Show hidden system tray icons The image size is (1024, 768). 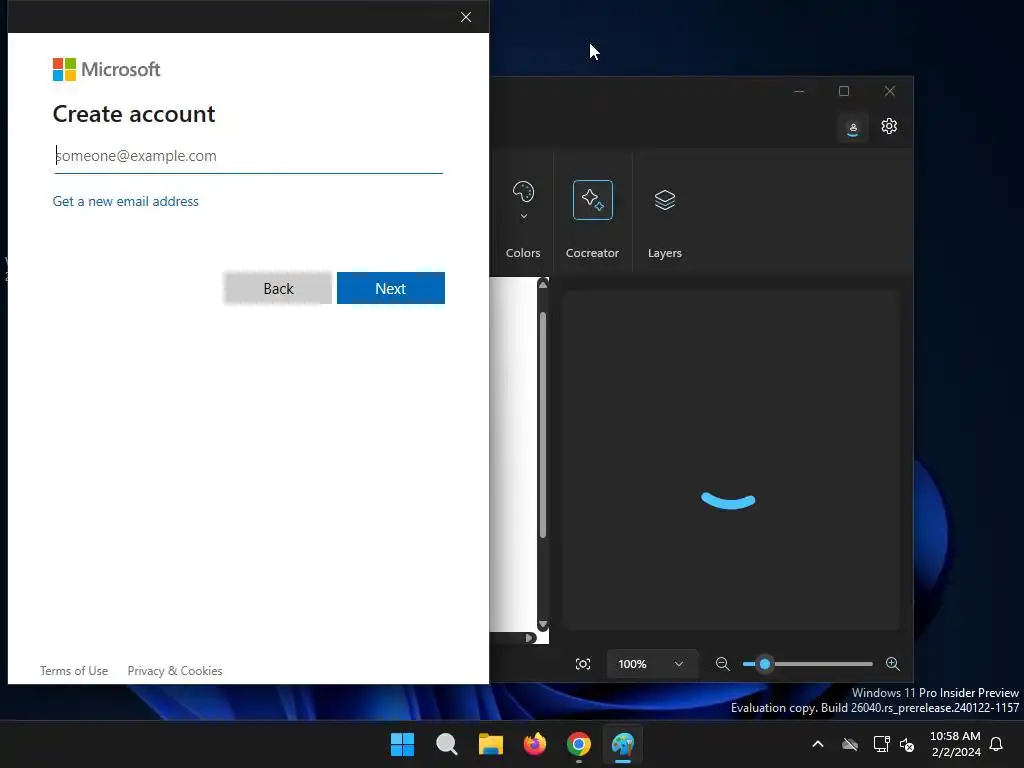pyautogui.click(x=818, y=744)
